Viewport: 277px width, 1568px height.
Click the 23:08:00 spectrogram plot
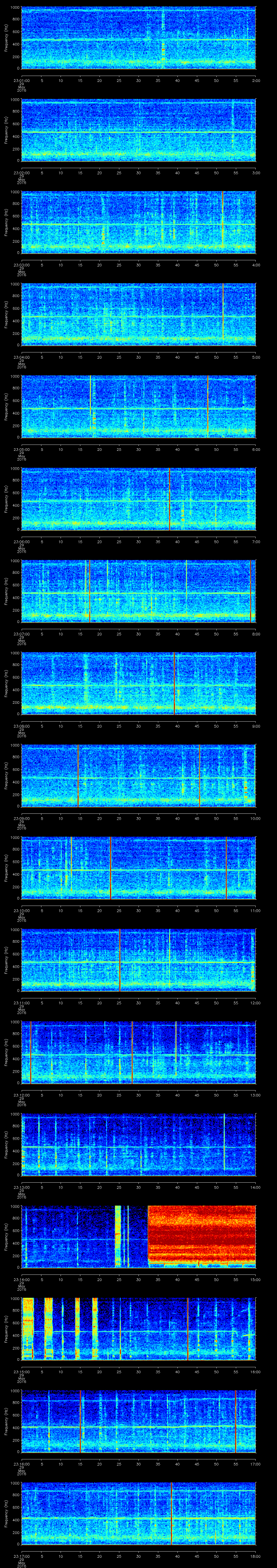click(139, 683)
